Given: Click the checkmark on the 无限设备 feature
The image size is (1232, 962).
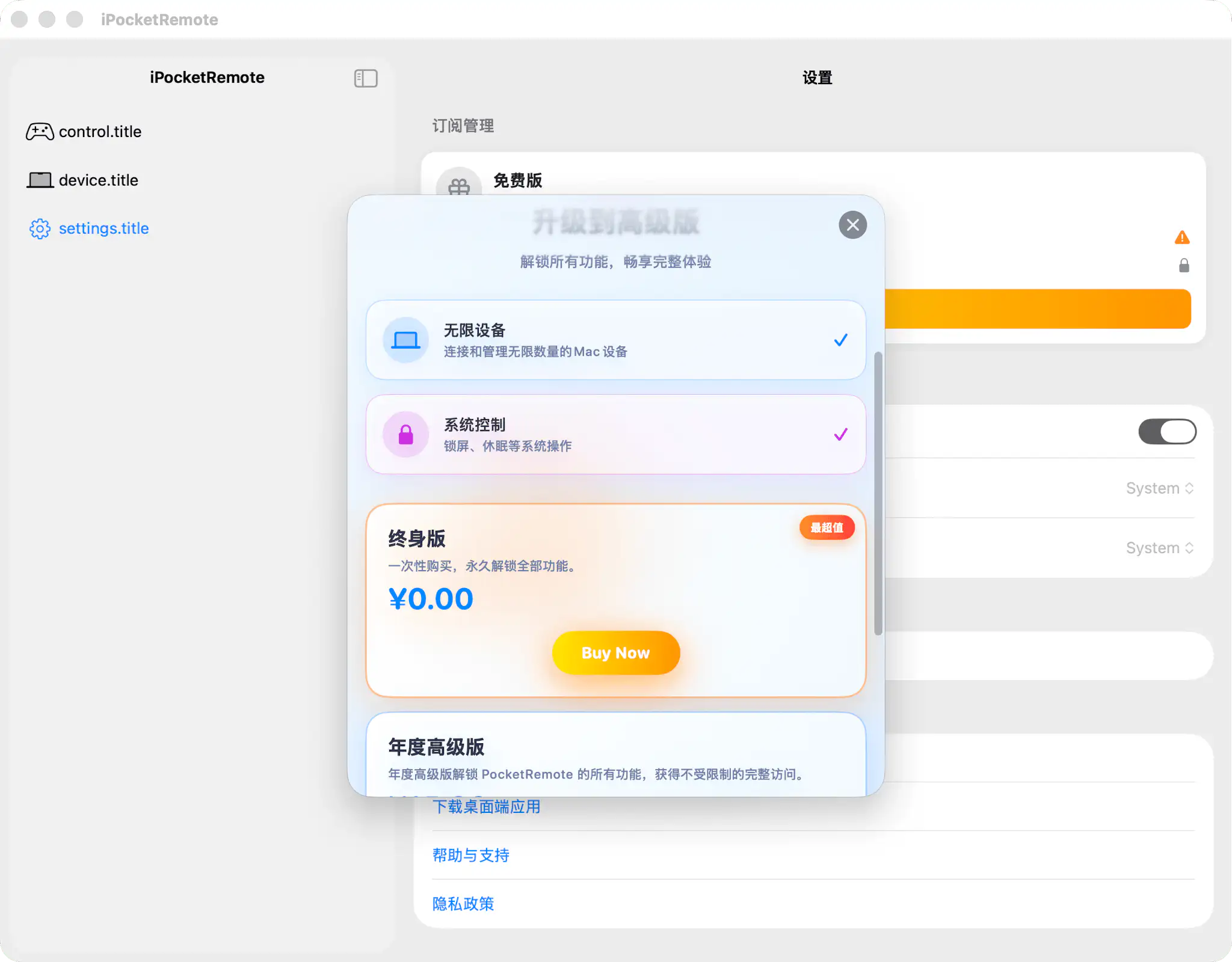Looking at the screenshot, I should (x=840, y=340).
